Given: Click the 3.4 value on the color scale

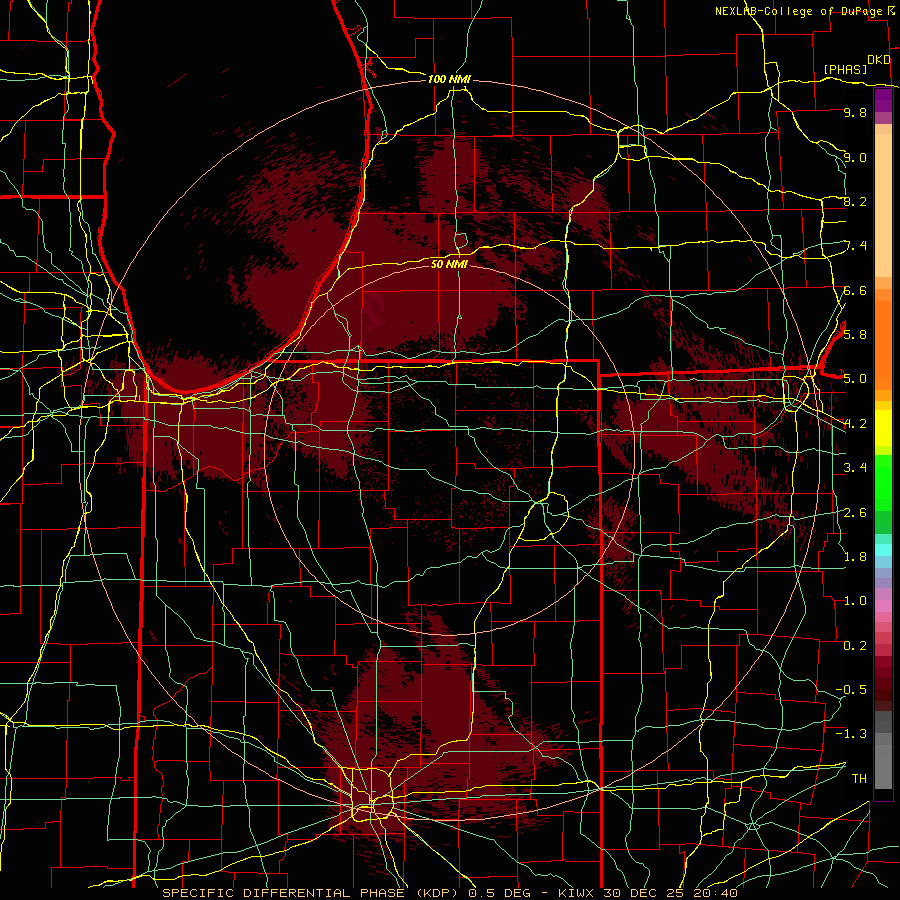Looking at the screenshot, I should click(x=855, y=468).
